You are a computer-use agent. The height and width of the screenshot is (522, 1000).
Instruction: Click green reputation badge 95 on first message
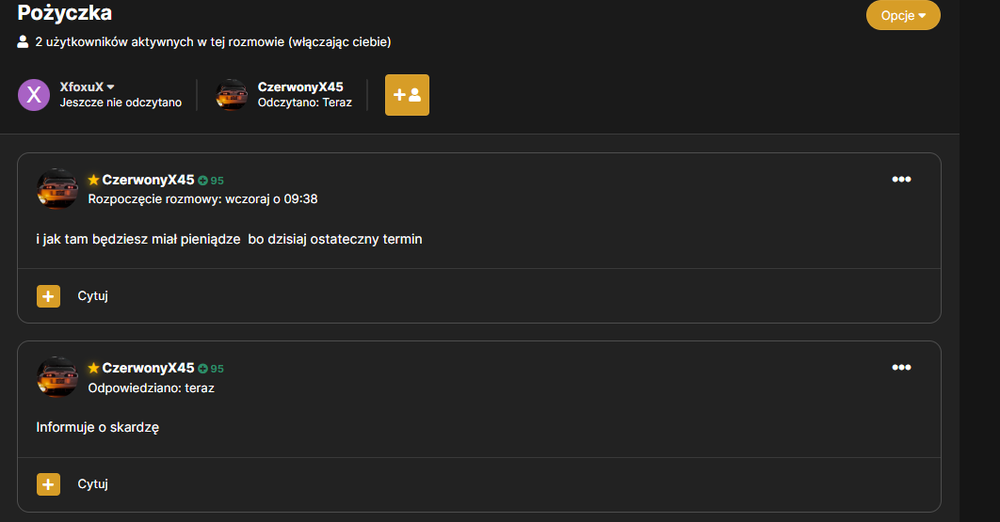pos(211,181)
